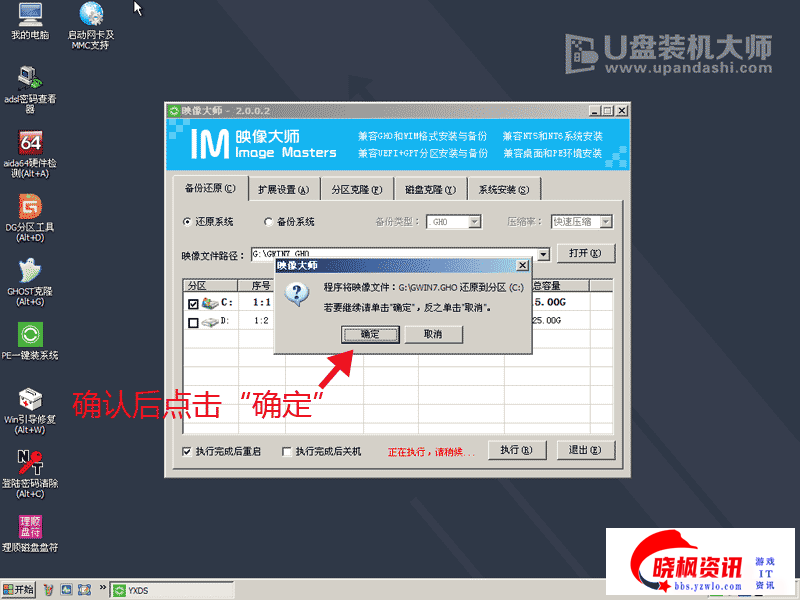The height and width of the screenshot is (600, 800).
Task: Open the 我的电脑 desktop icon
Action: (x=30, y=18)
